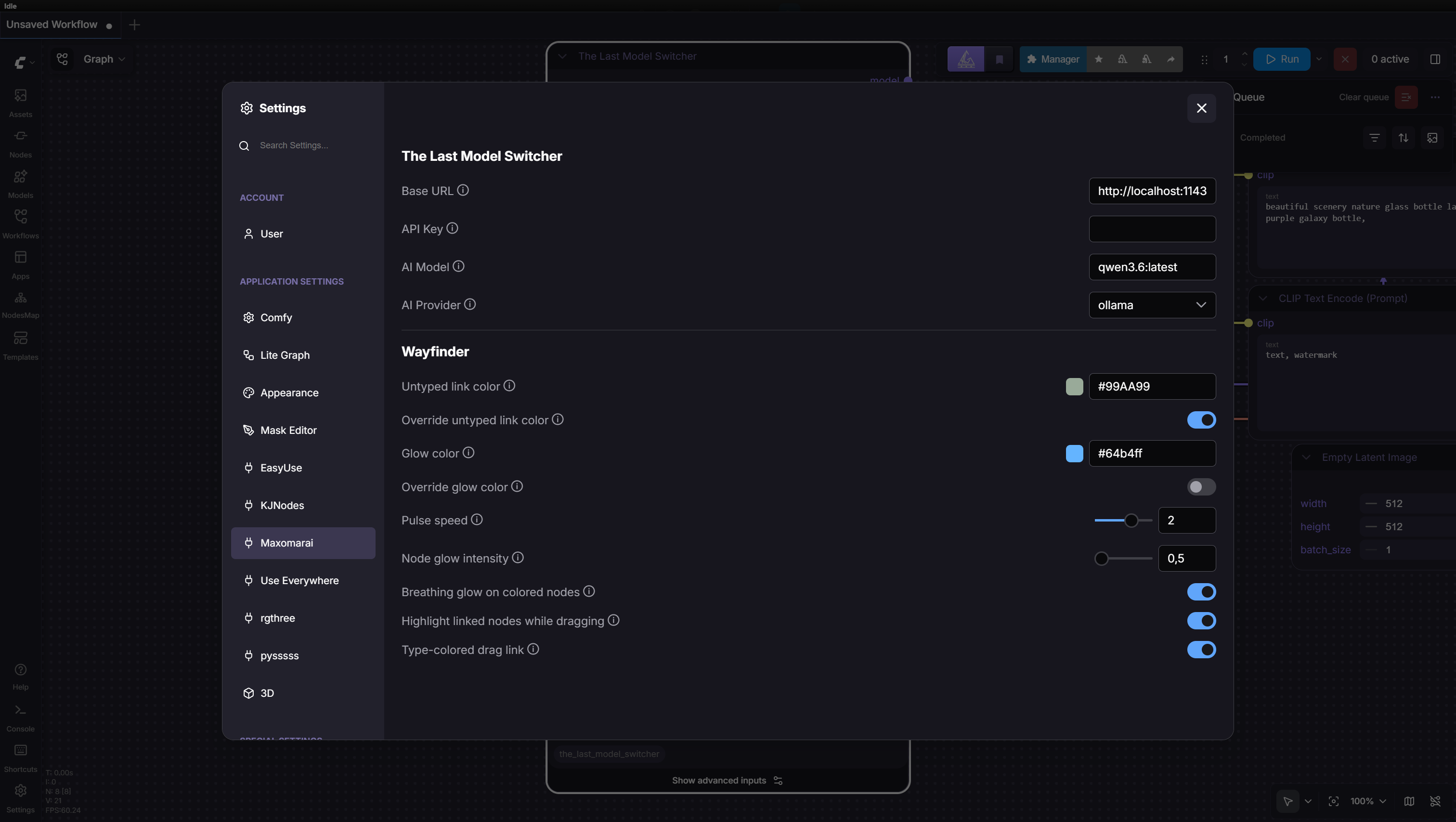Toggle the right side panel layout icon

pyautogui.click(x=1434, y=59)
